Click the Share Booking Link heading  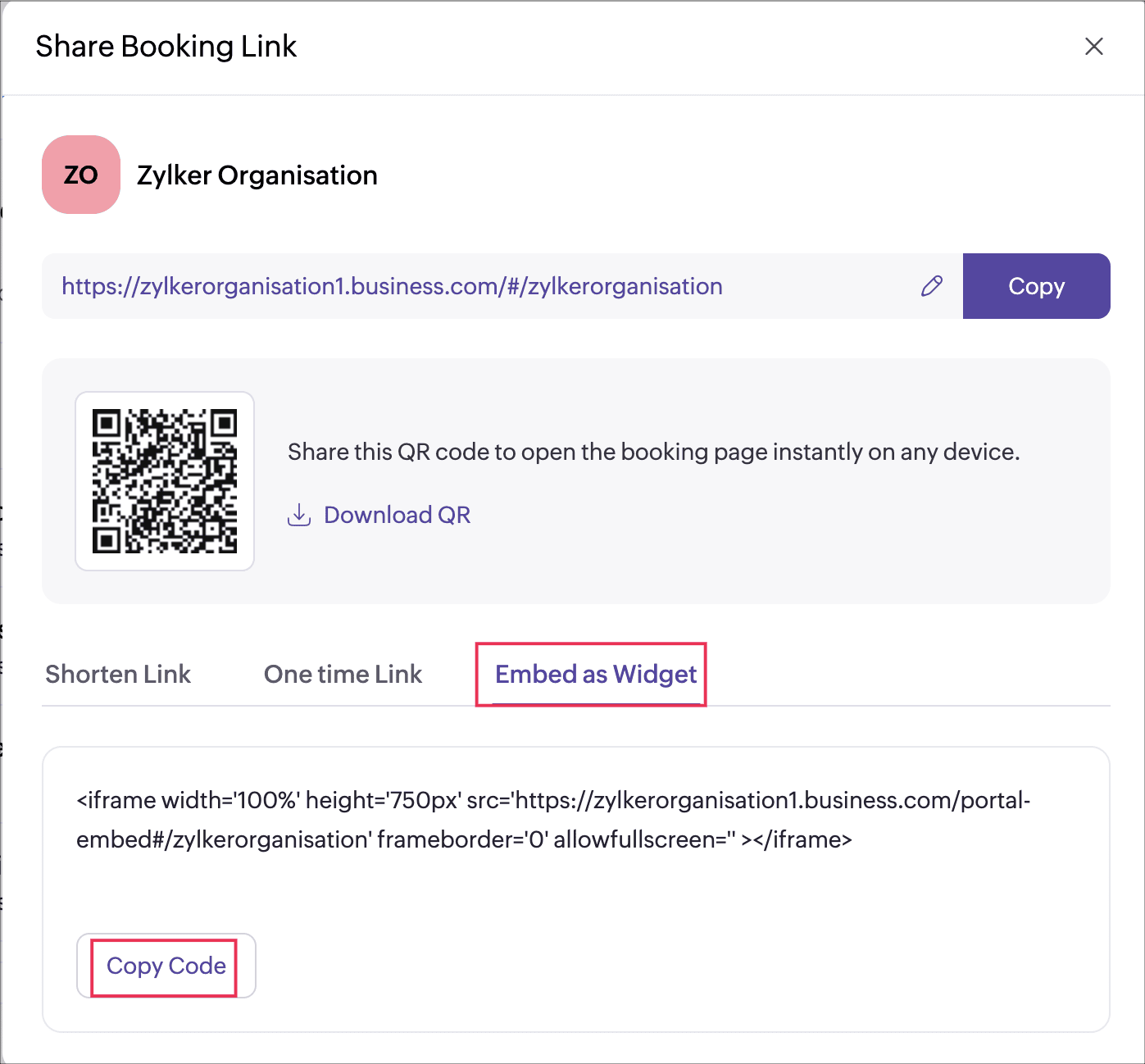coord(166,47)
